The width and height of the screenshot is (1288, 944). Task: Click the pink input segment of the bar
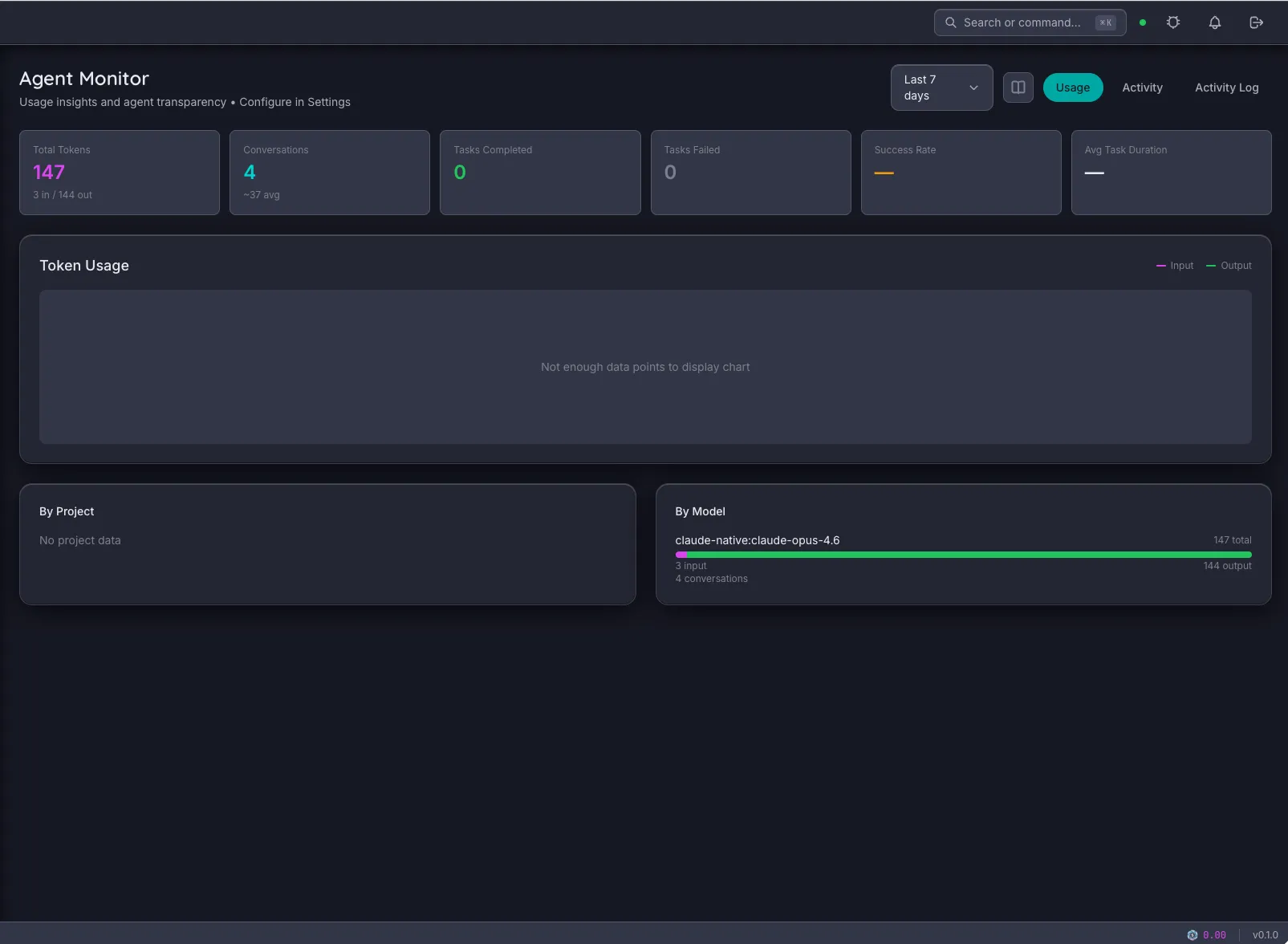681,555
